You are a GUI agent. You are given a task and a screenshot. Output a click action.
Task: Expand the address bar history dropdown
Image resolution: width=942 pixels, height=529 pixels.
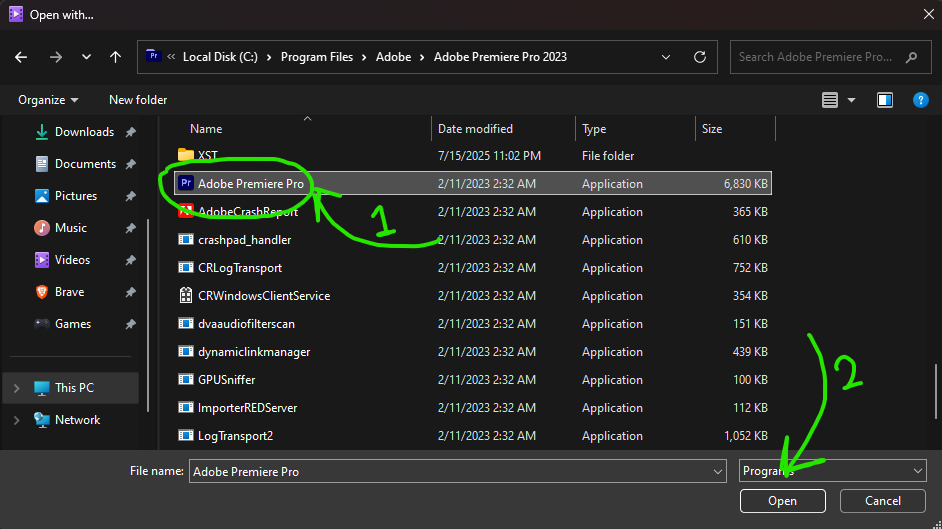point(666,57)
